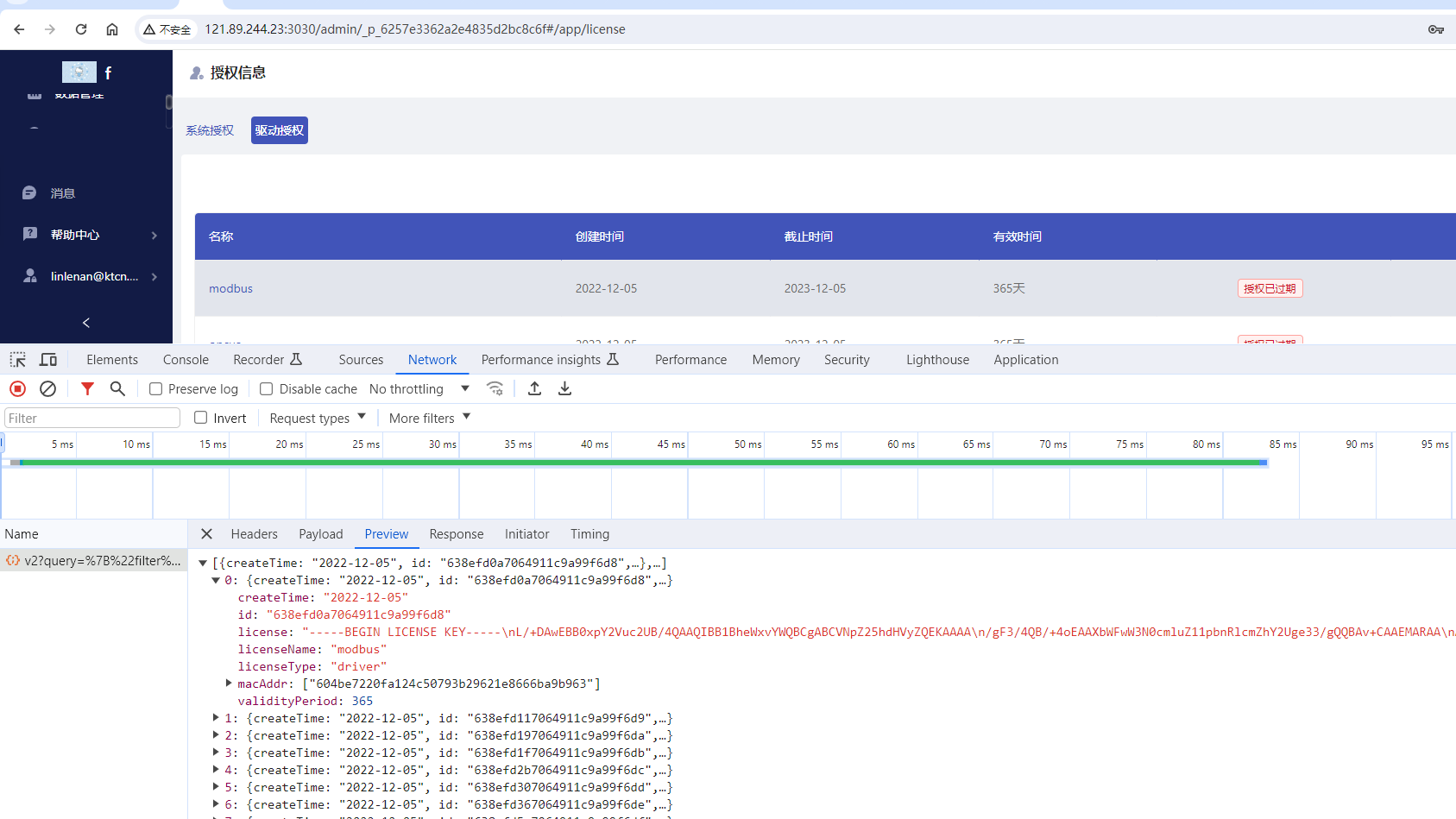This screenshot has width=1456, height=819.
Task: Show the request Timing tab
Action: (x=590, y=534)
